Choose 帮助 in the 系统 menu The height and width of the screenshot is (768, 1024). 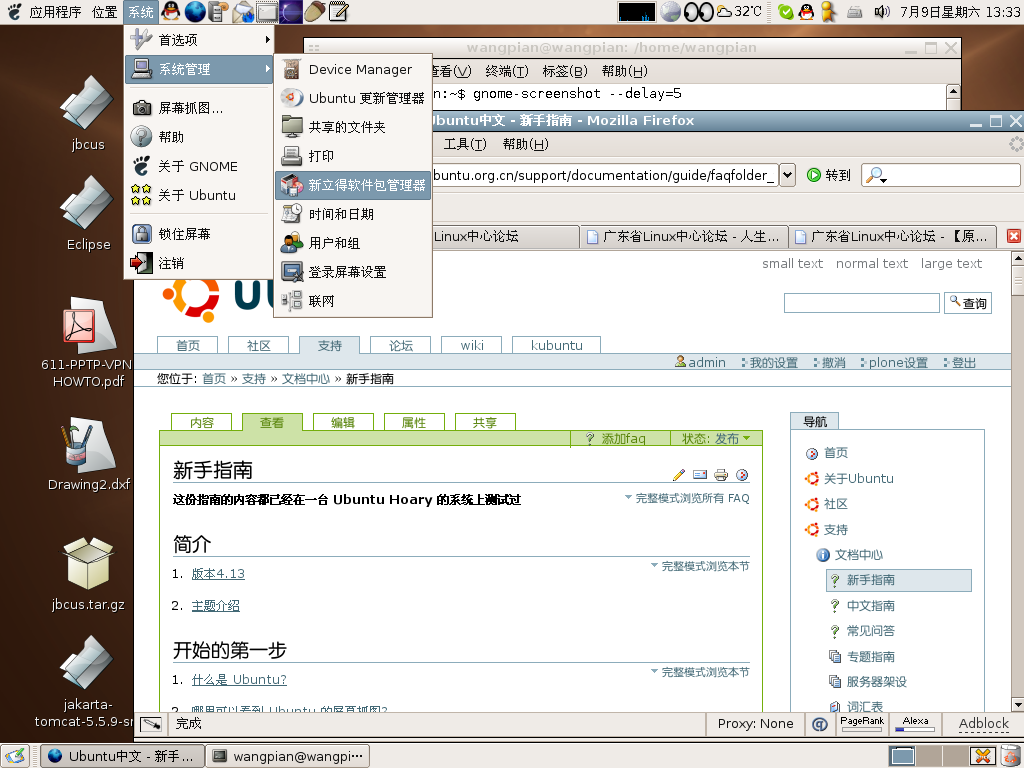[197, 137]
